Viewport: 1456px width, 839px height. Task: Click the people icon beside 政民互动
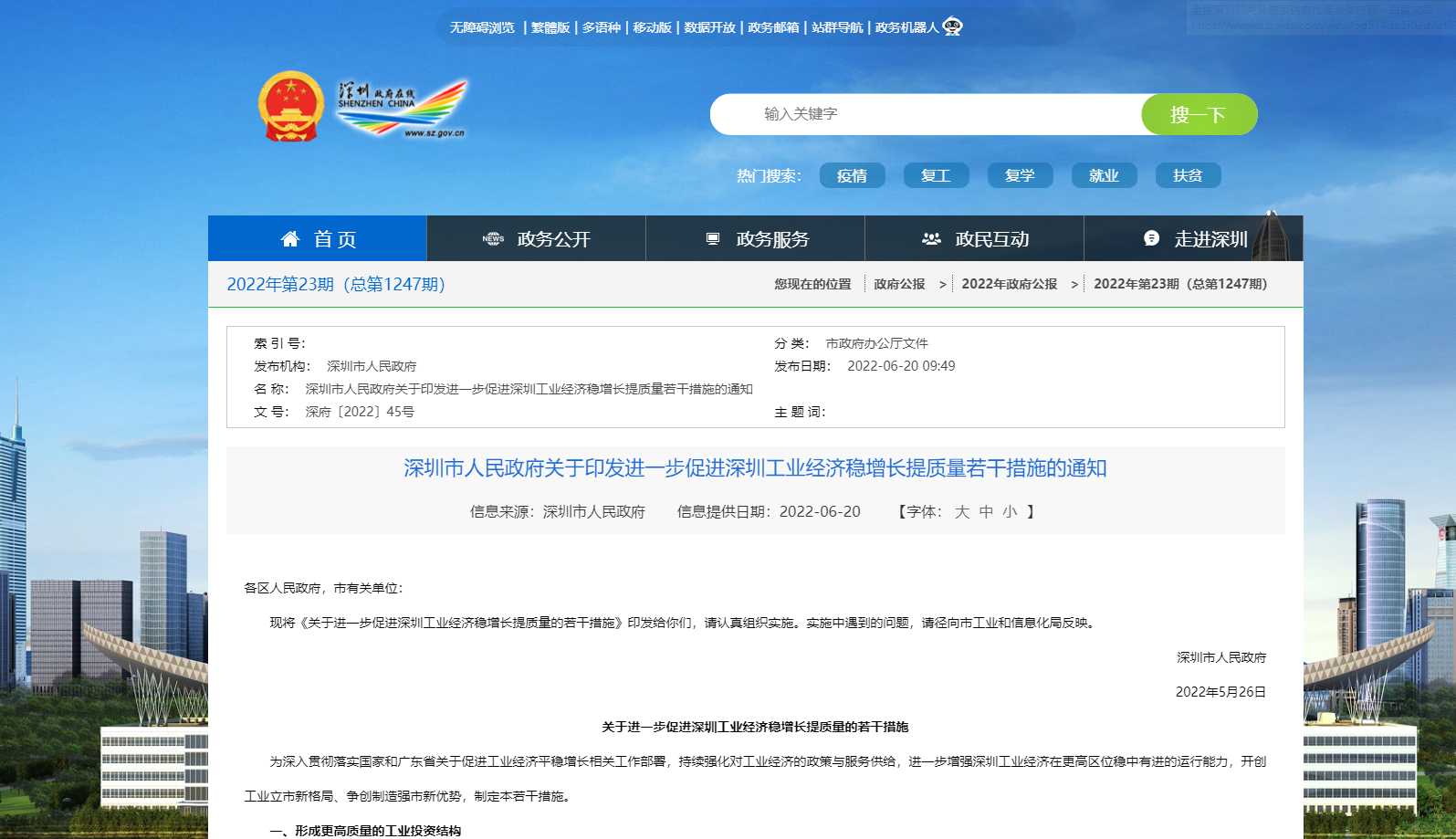click(x=931, y=239)
